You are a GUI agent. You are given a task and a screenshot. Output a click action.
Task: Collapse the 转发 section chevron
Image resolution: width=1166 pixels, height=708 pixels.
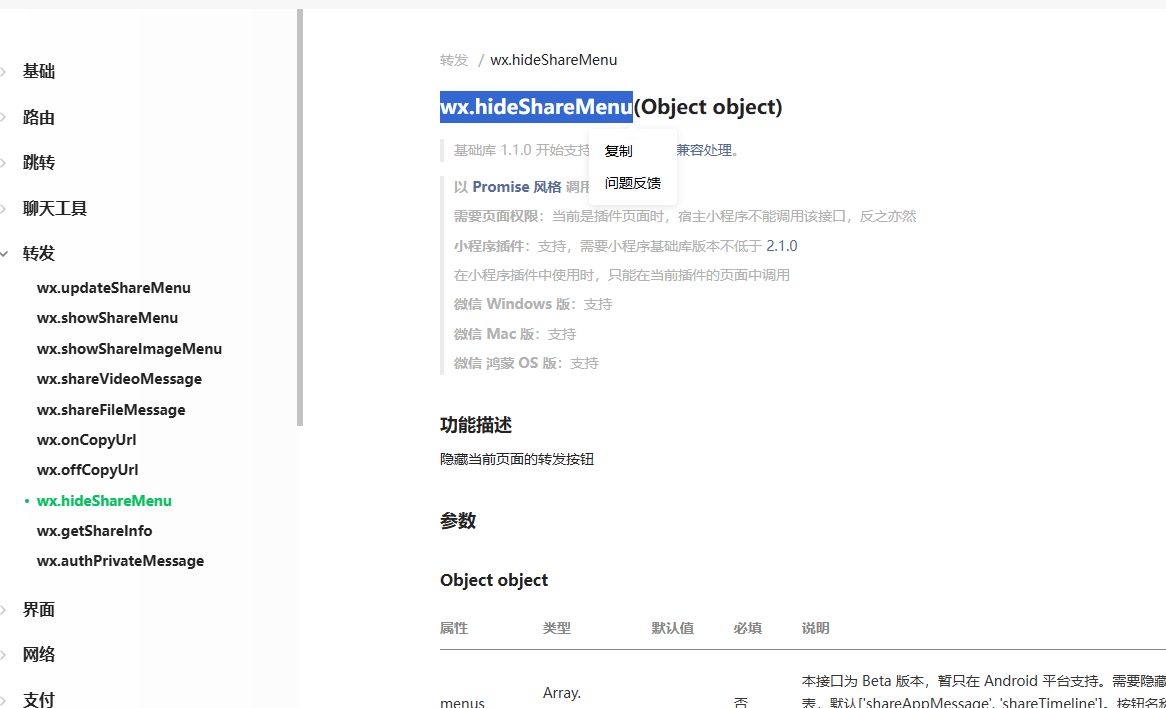pos(4,254)
